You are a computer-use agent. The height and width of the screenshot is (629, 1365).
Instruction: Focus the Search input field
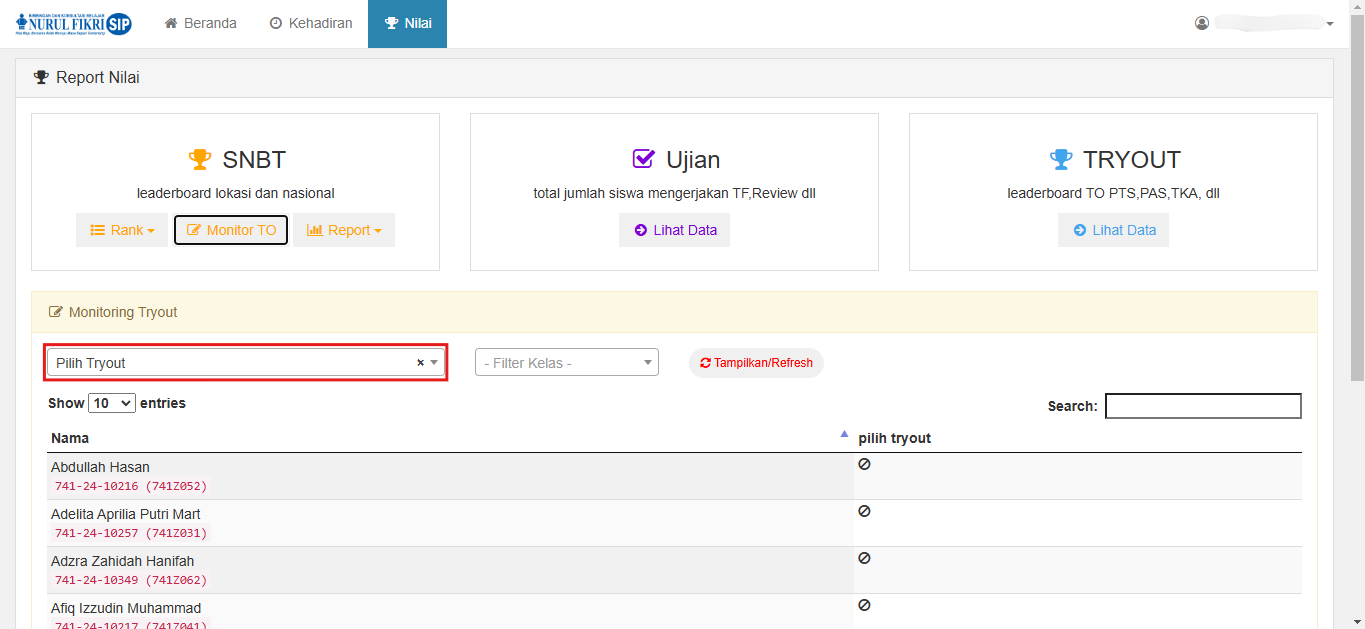tap(1203, 406)
